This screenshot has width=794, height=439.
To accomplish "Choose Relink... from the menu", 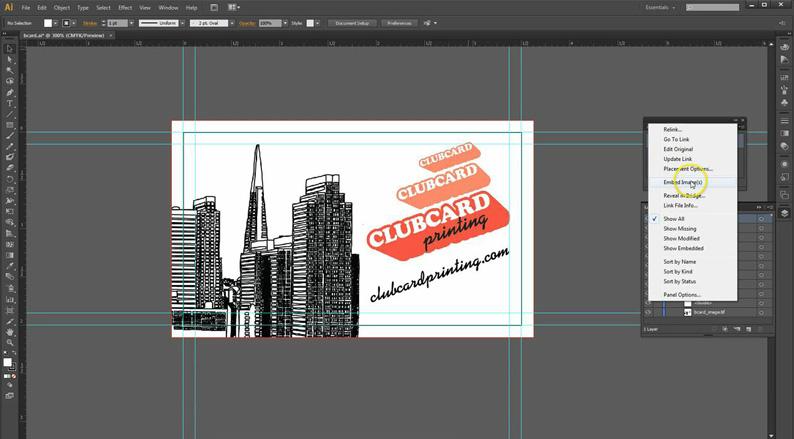I will pyautogui.click(x=673, y=130).
